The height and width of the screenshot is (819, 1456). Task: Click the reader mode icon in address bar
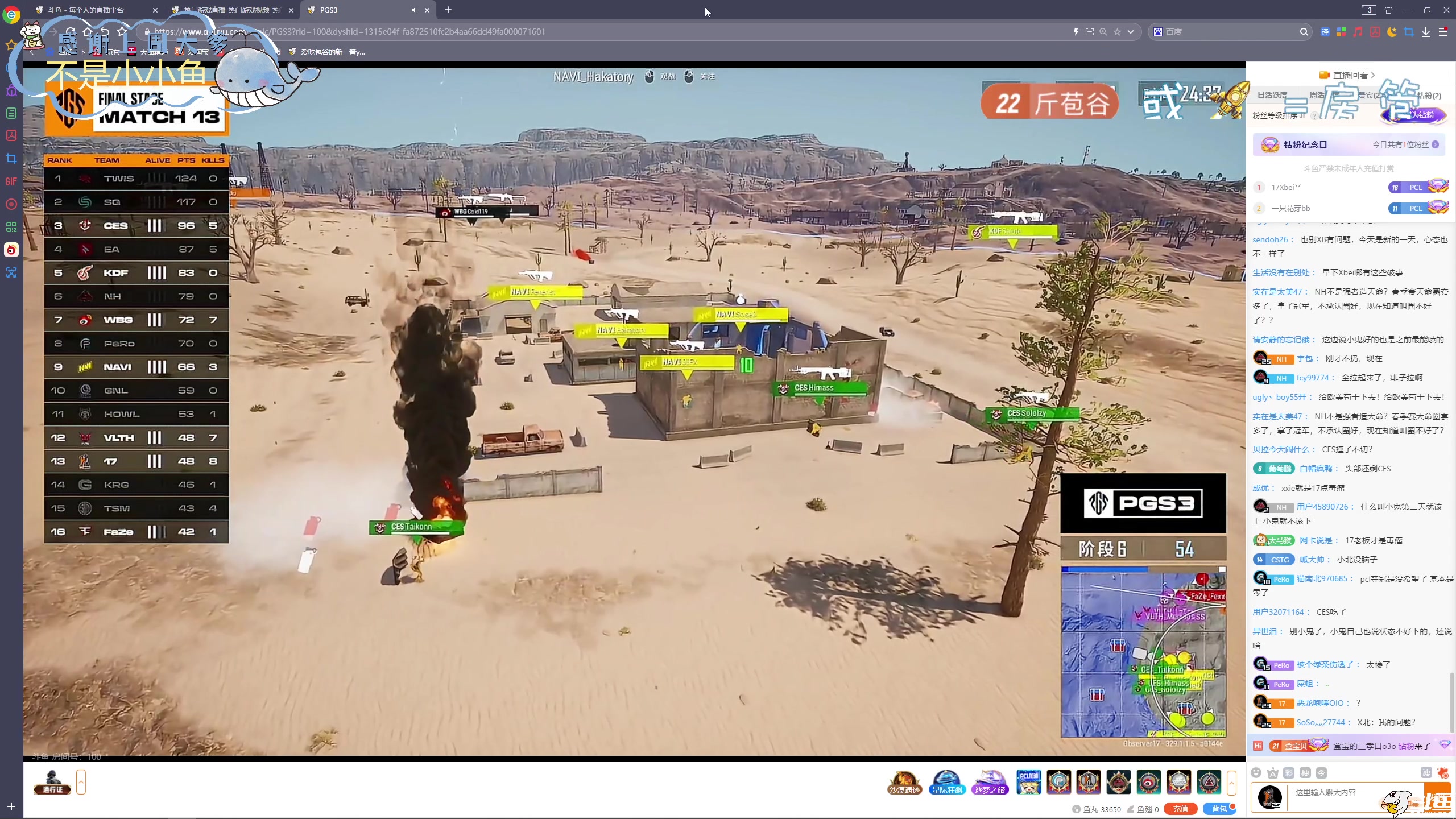[x=1090, y=32]
